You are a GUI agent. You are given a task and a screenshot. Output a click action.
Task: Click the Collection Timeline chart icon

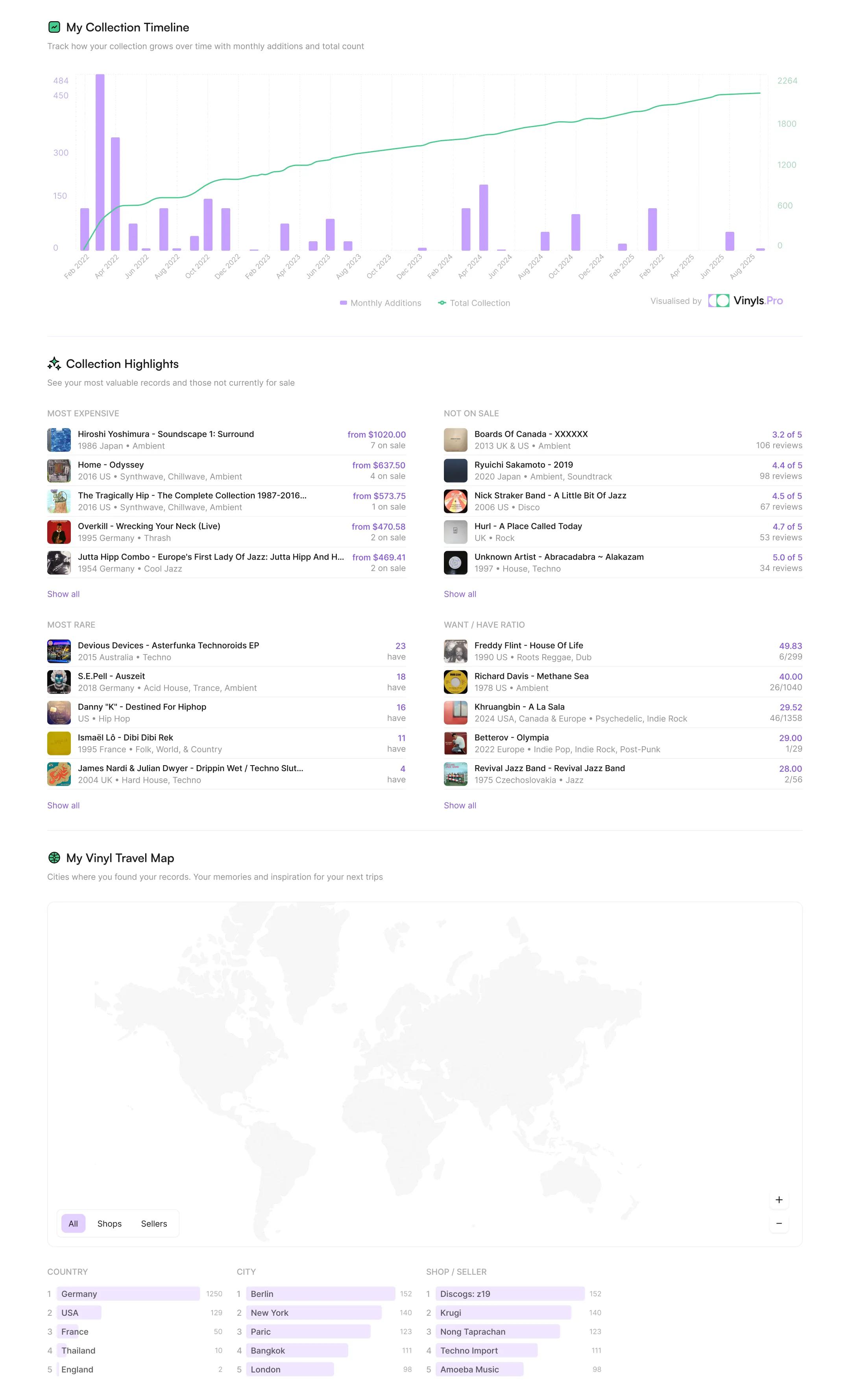(x=54, y=27)
